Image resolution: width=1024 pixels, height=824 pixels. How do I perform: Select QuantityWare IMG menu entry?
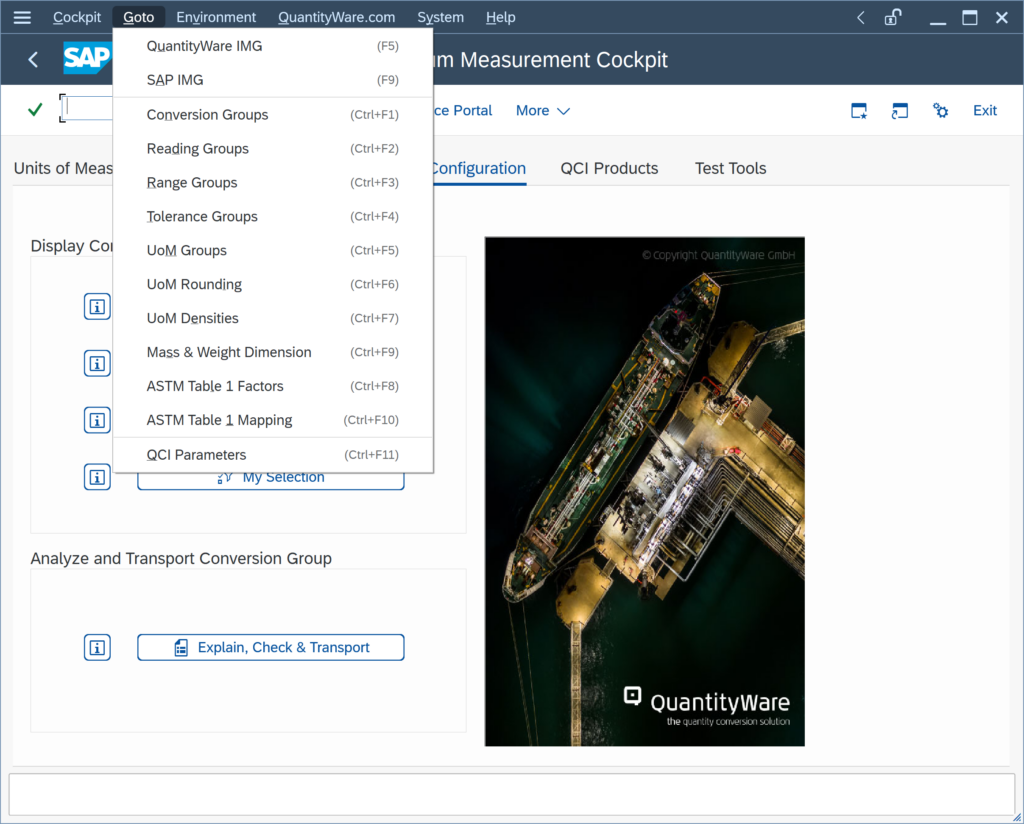click(x=273, y=46)
